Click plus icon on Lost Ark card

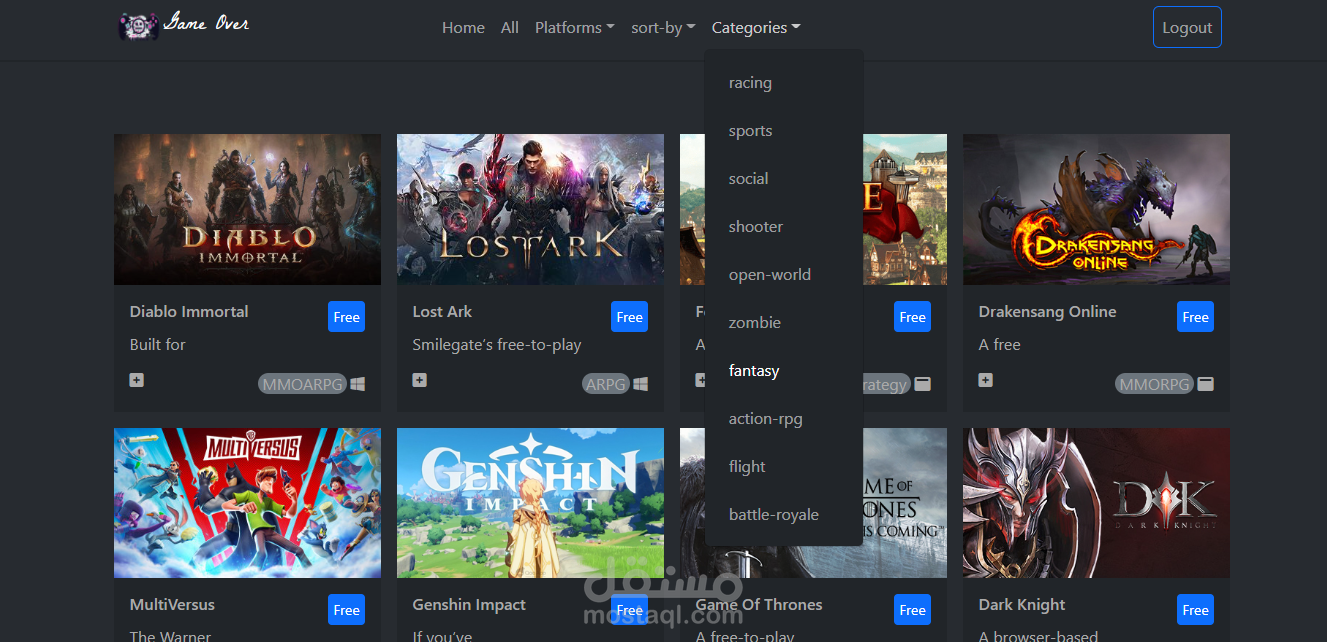click(420, 380)
